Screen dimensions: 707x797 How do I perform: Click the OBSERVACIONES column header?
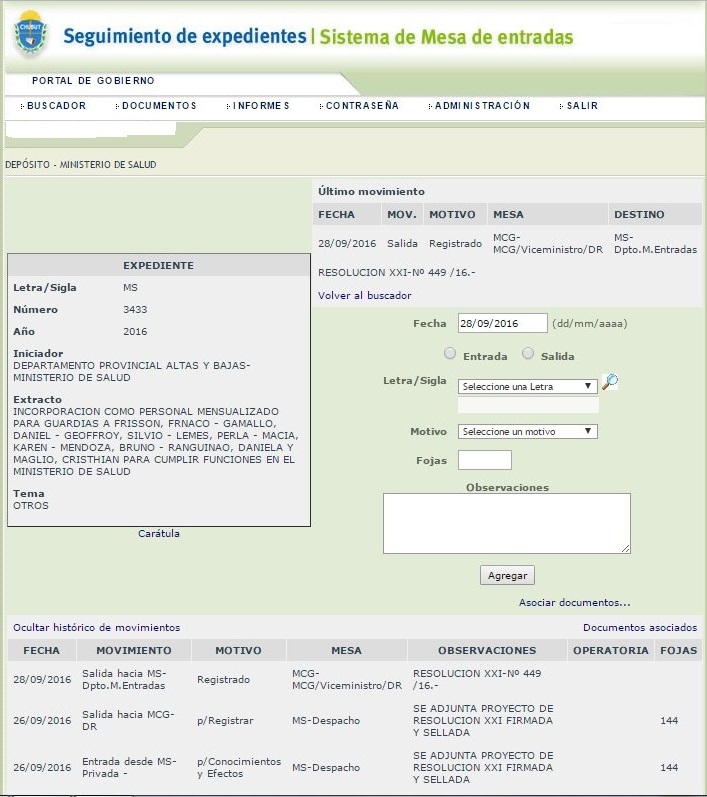(487, 650)
